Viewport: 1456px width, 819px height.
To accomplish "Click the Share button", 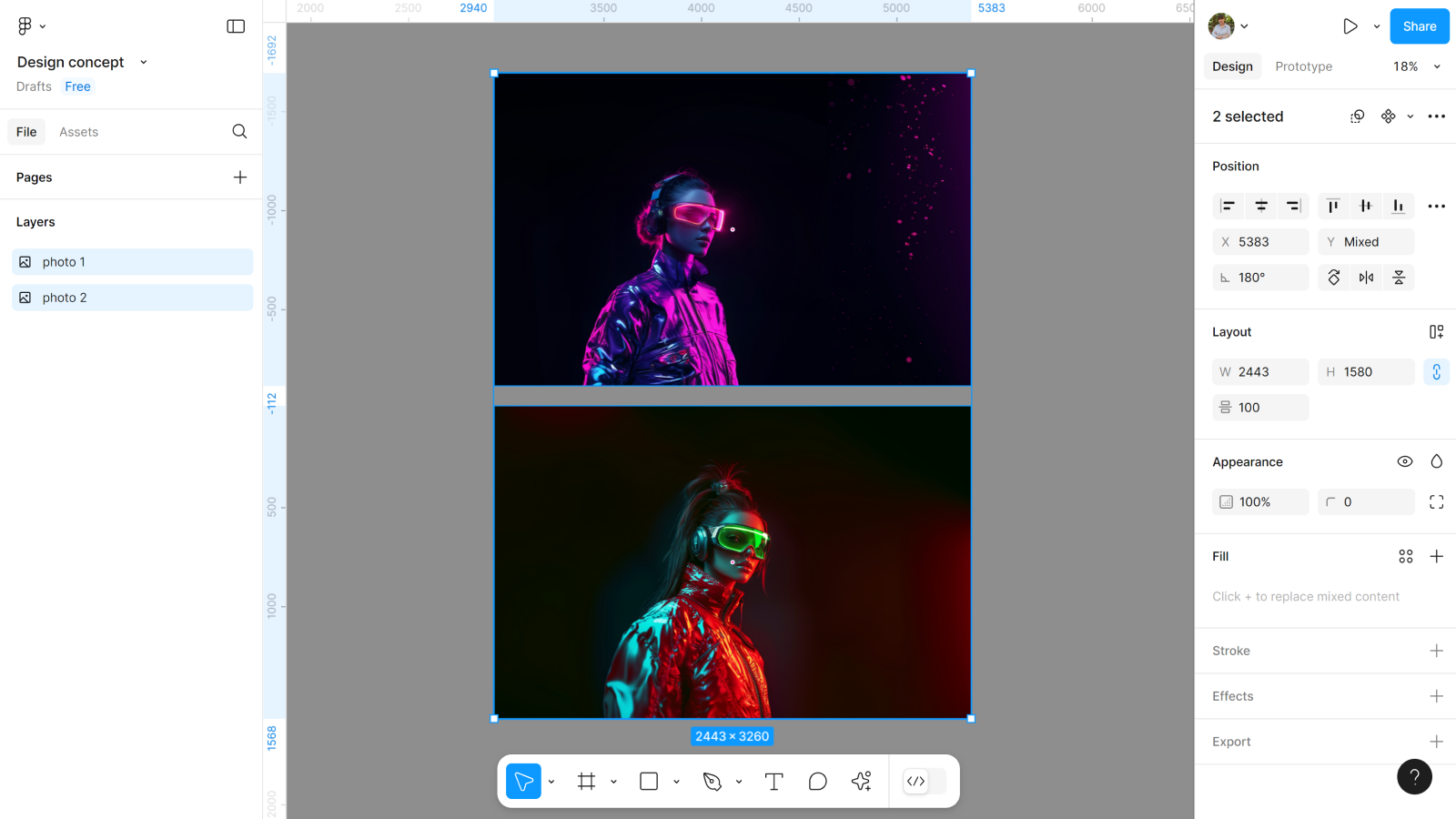I will point(1419,26).
